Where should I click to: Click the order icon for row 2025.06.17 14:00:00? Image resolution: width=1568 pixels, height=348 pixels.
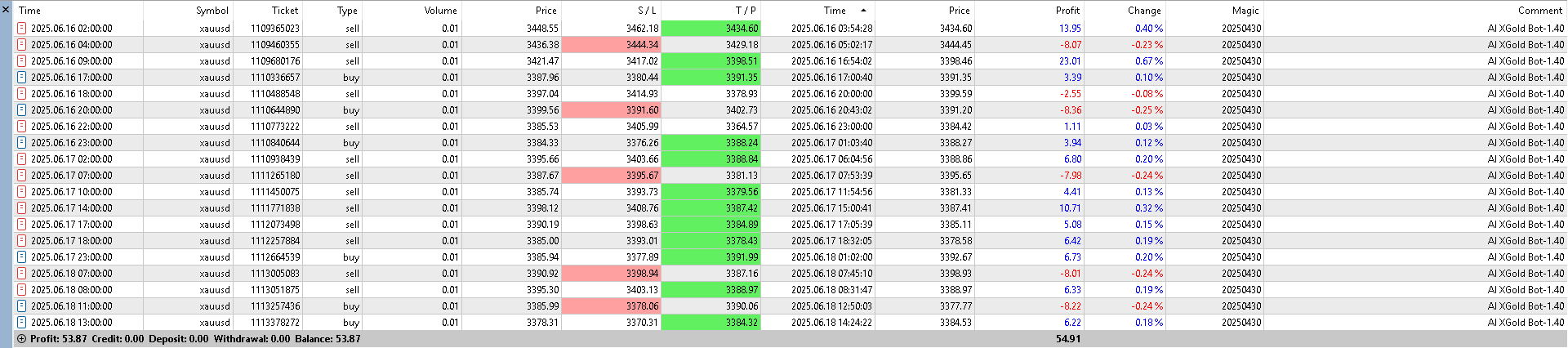tap(22, 207)
